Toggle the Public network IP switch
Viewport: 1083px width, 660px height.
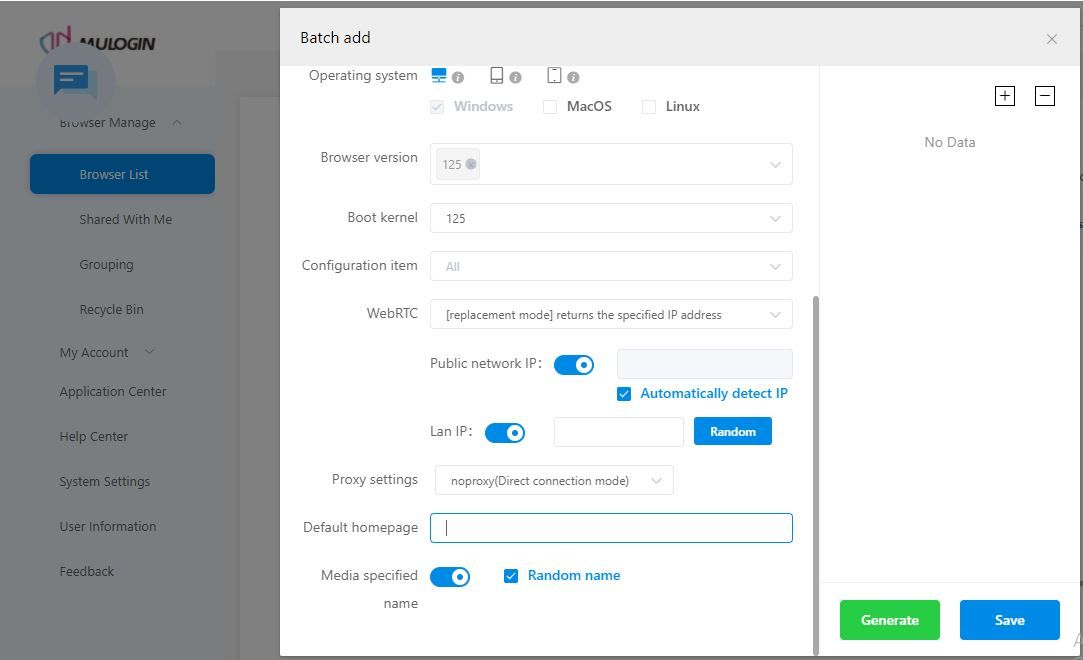[x=574, y=365]
